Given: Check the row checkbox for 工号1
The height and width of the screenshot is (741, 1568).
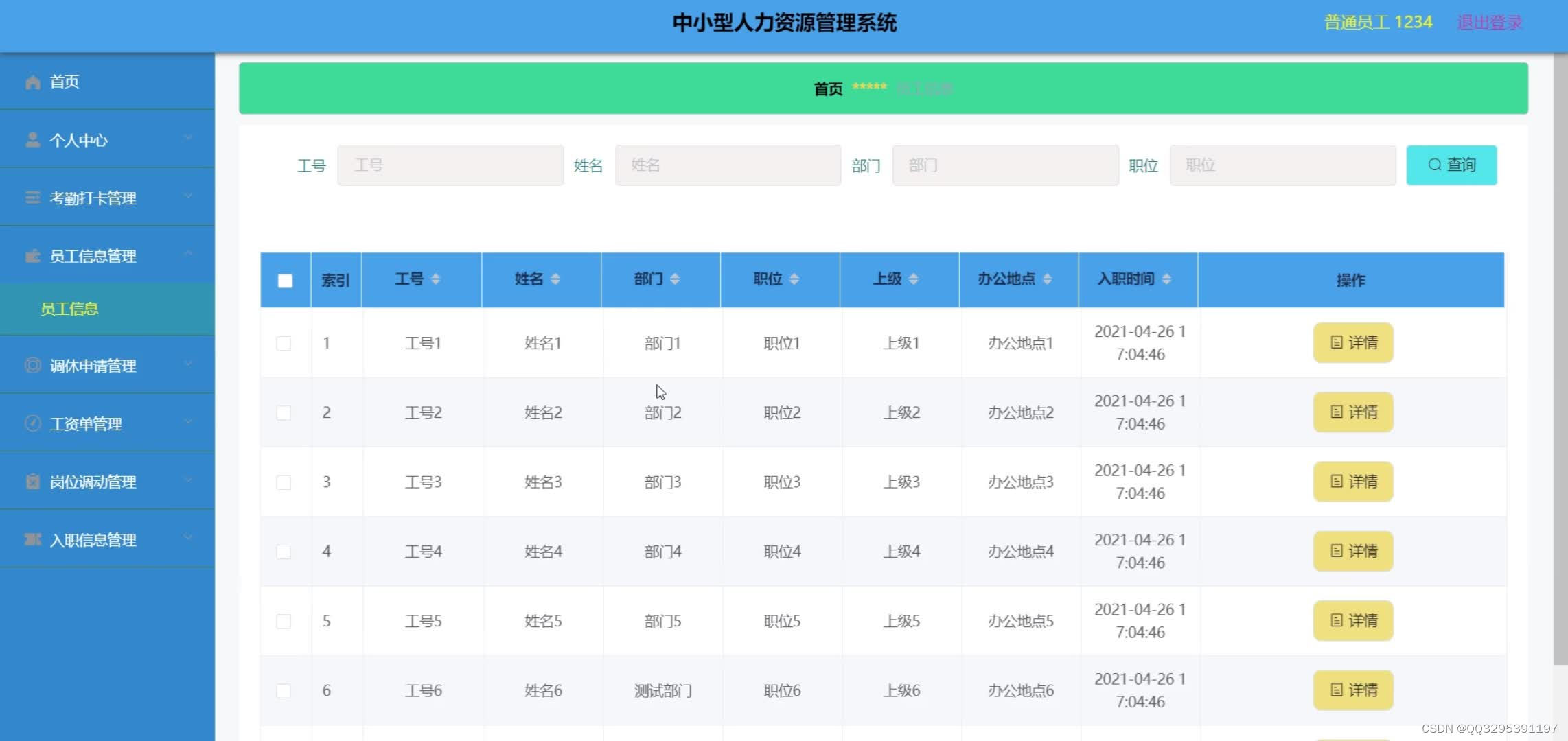Looking at the screenshot, I should coord(284,343).
